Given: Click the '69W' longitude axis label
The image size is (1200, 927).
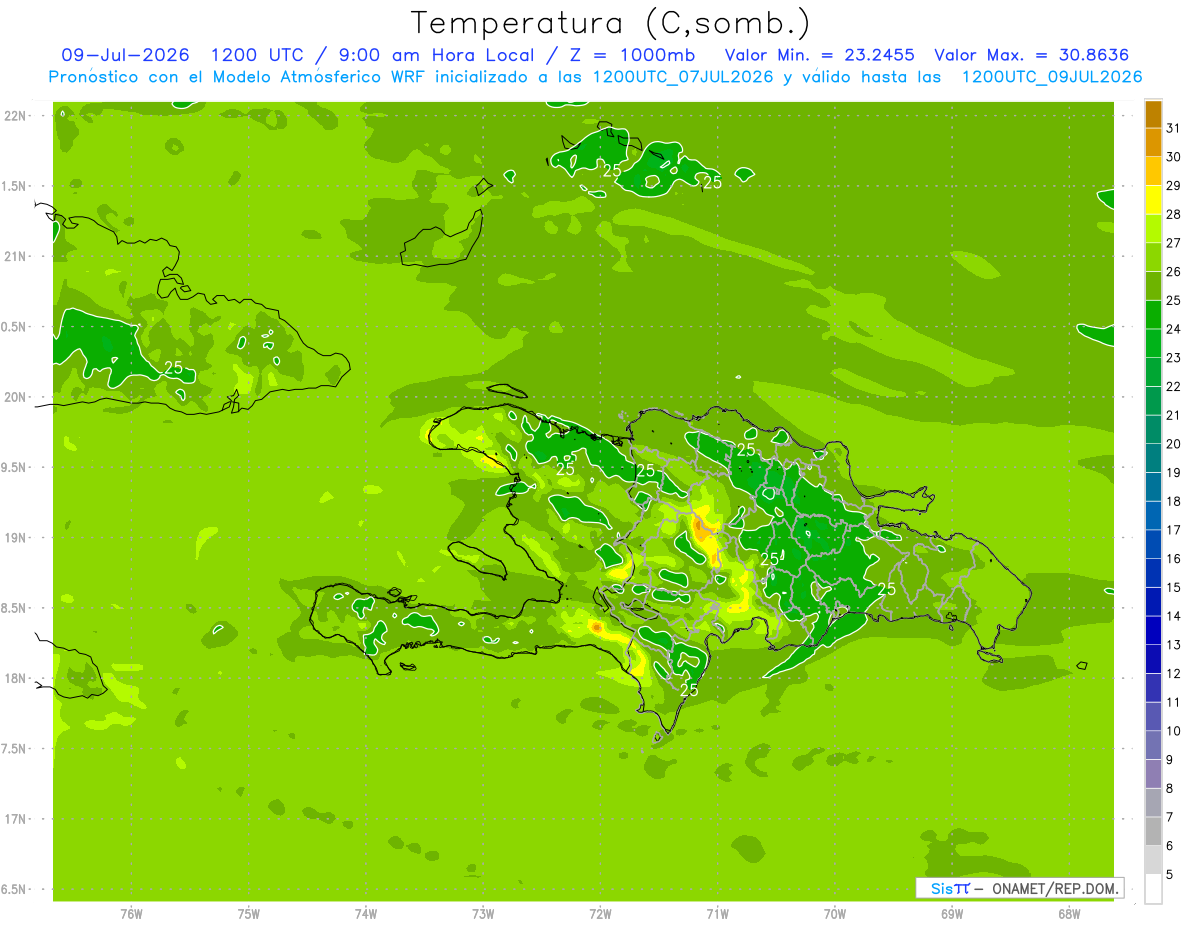Looking at the screenshot, I should 952,914.
